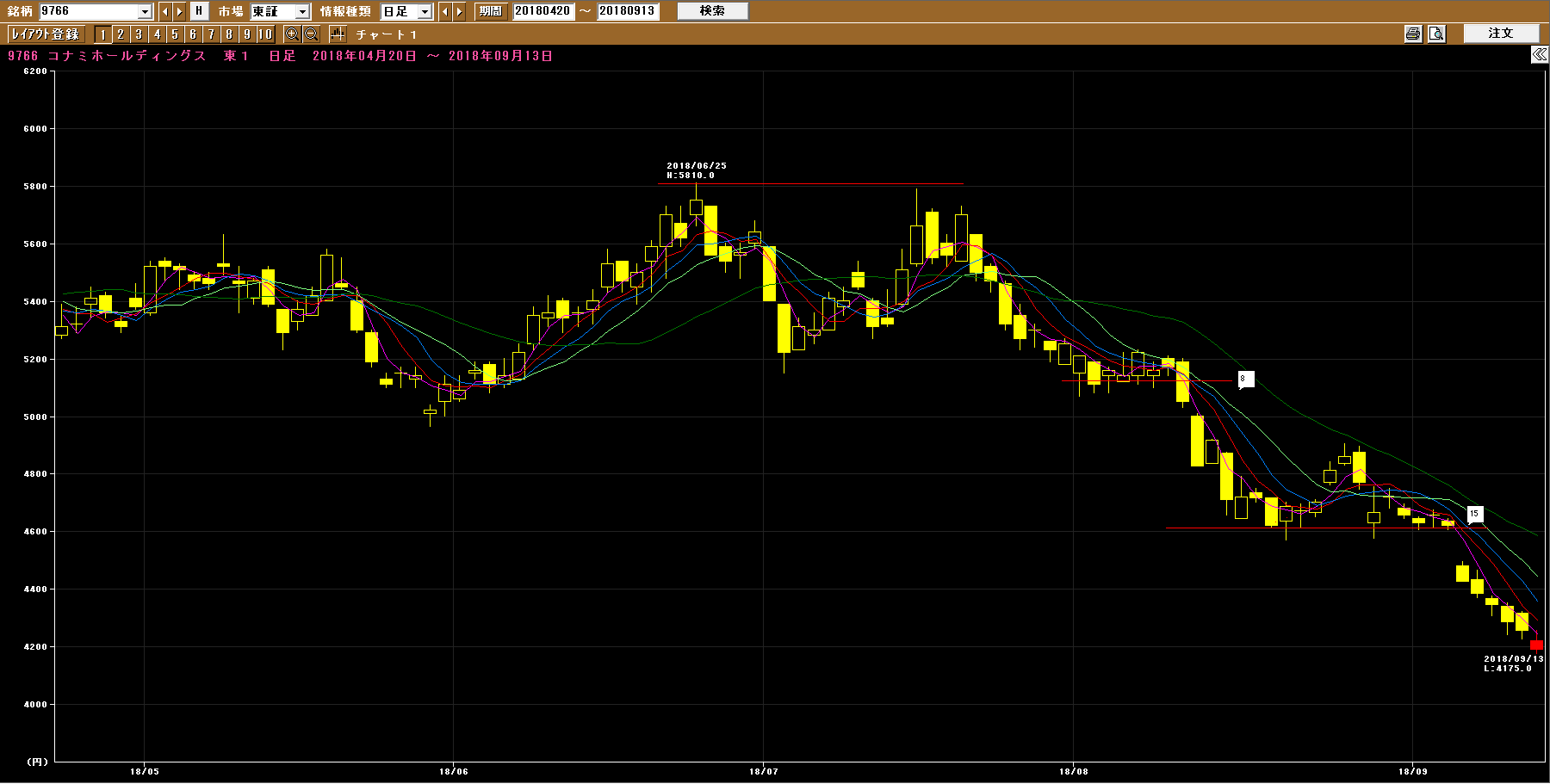The image size is (1550, 784).
Task: Open the chart settings icon beside the zoom buttons
Action: pos(338,34)
